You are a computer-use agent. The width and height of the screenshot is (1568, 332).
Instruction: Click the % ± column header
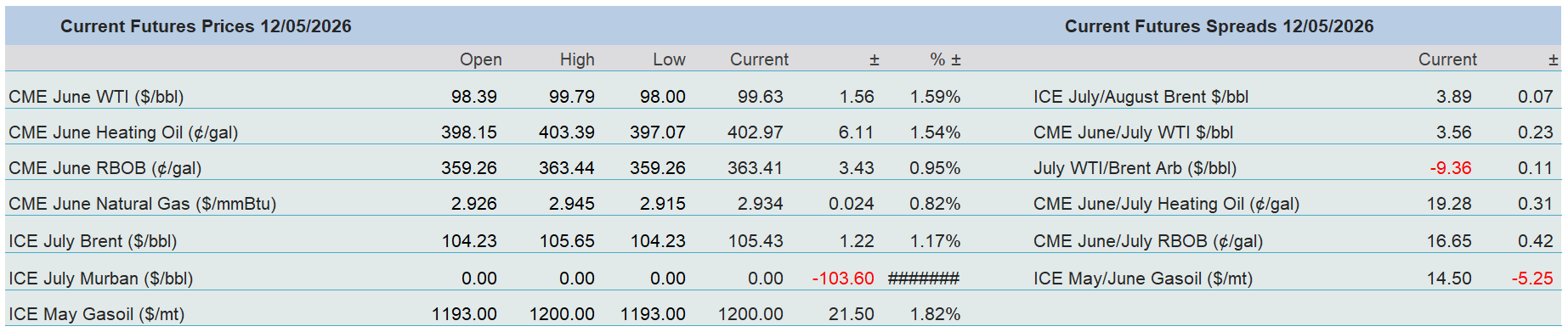945,59
